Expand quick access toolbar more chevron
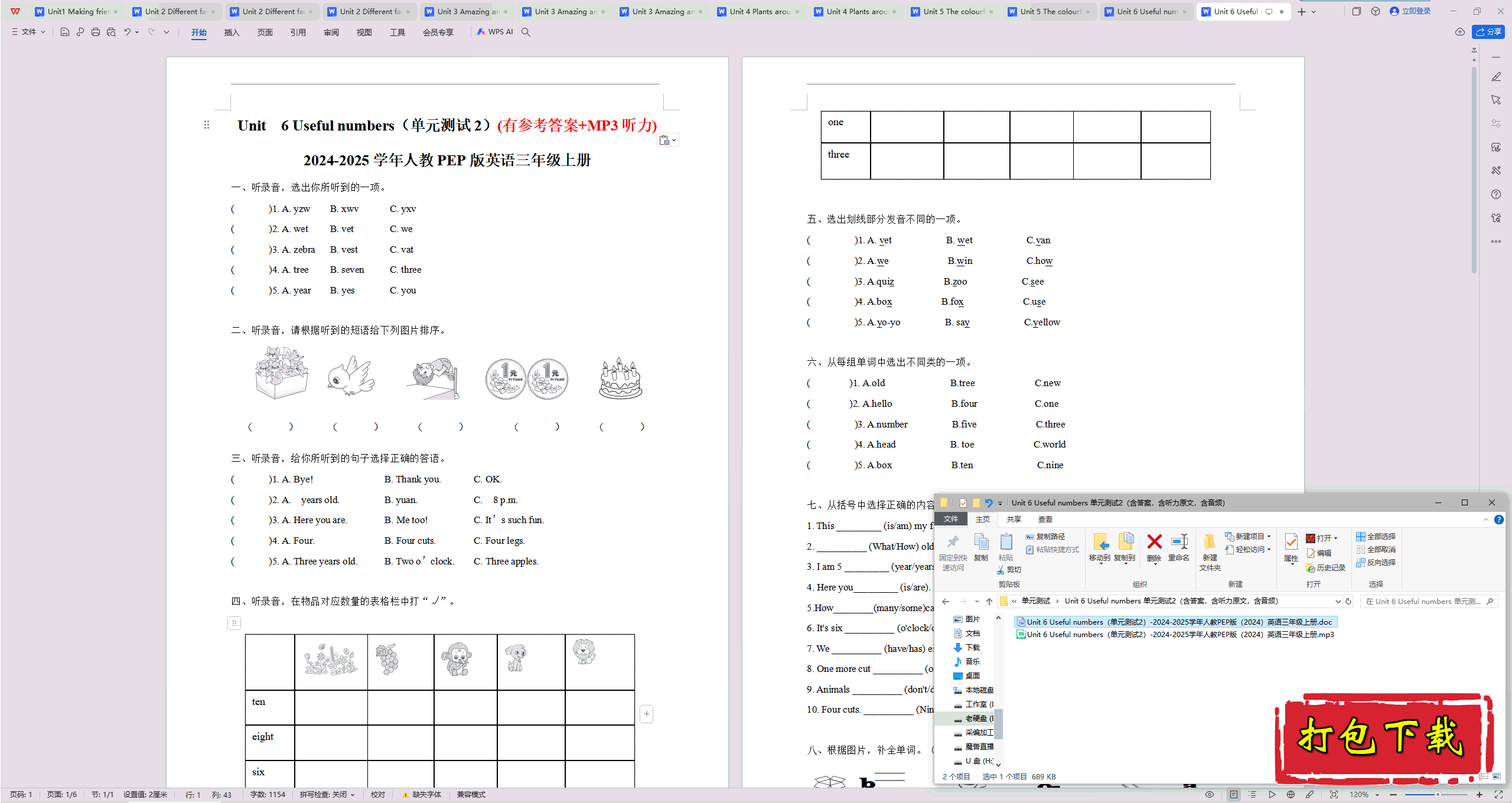This screenshot has height=803, width=1512. coord(167,32)
